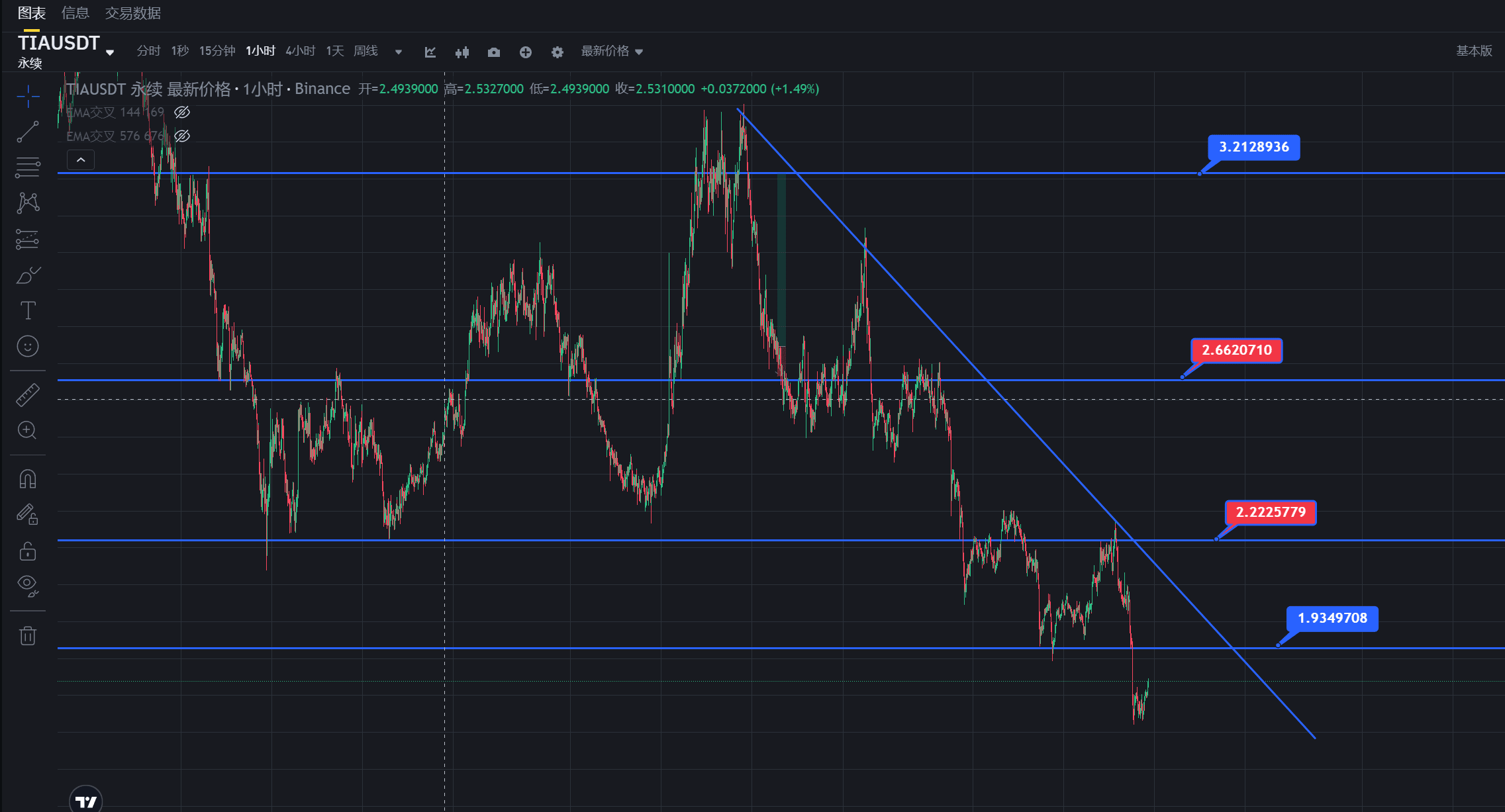Viewport: 1505px width, 812px height.
Task: Open chart settings gear icon
Action: tap(558, 52)
